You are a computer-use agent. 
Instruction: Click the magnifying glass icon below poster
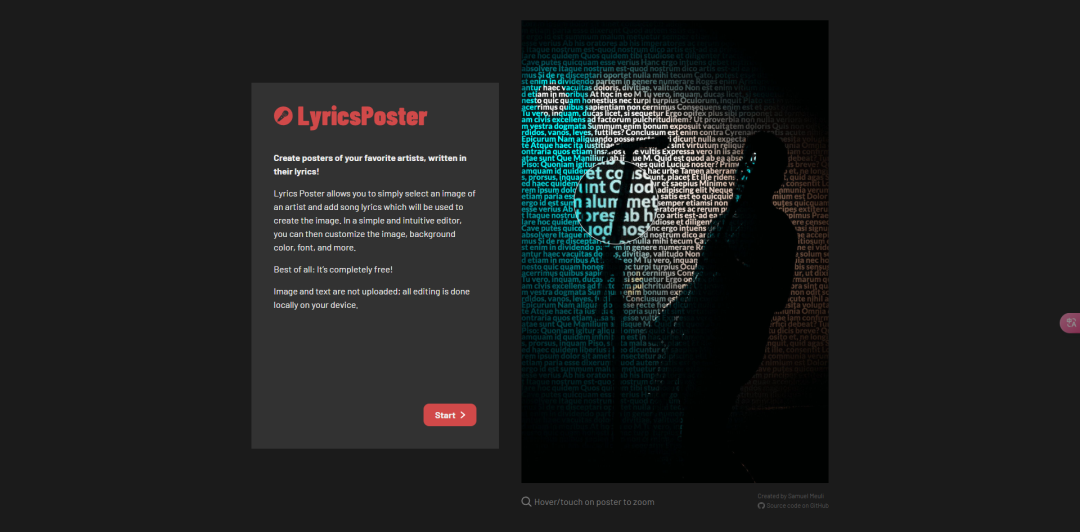(x=526, y=502)
